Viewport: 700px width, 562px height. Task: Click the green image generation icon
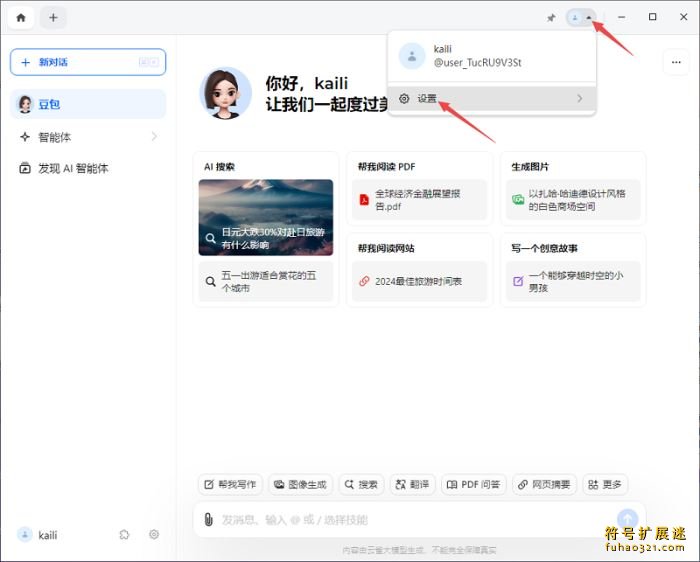(518, 199)
